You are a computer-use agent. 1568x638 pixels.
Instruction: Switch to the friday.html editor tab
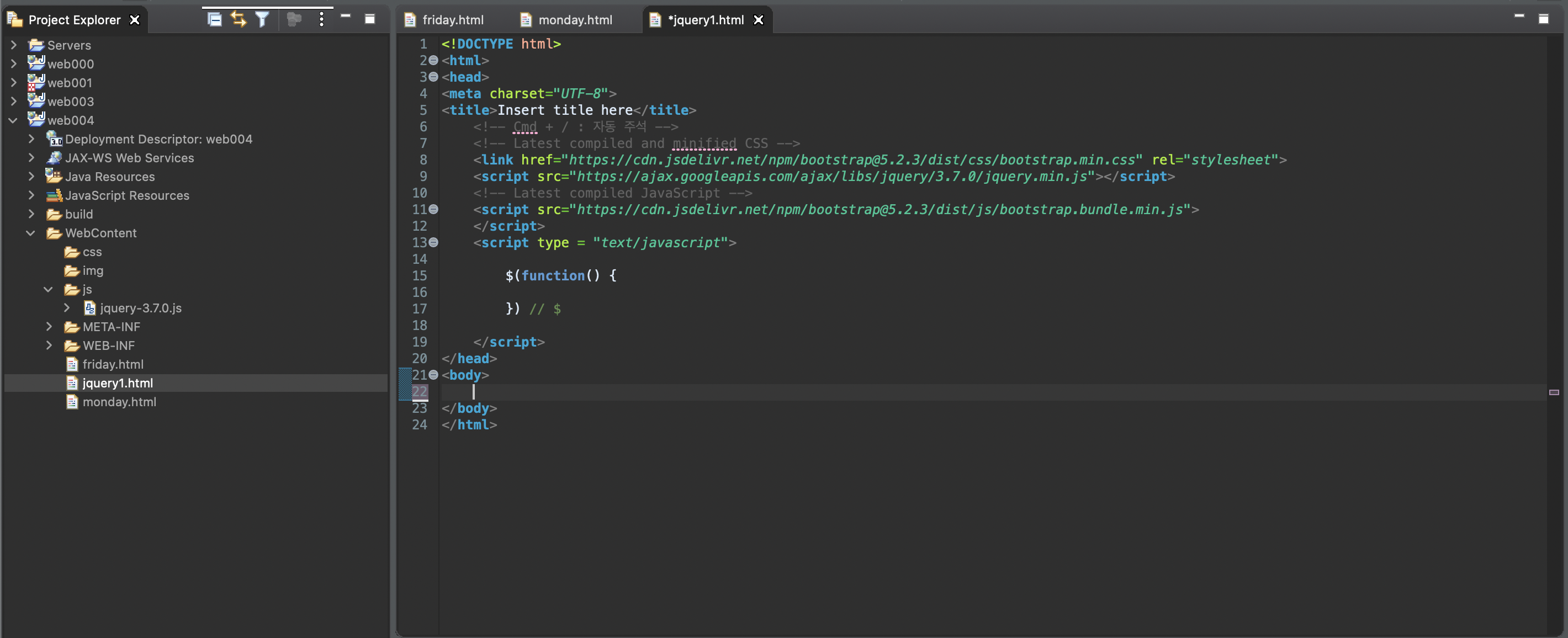click(x=452, y=20)
